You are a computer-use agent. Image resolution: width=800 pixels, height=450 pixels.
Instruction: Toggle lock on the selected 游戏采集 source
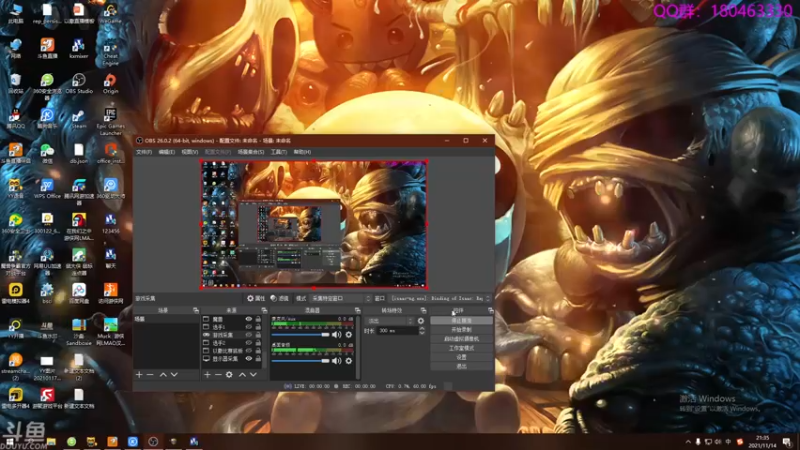tap(258, 335)
